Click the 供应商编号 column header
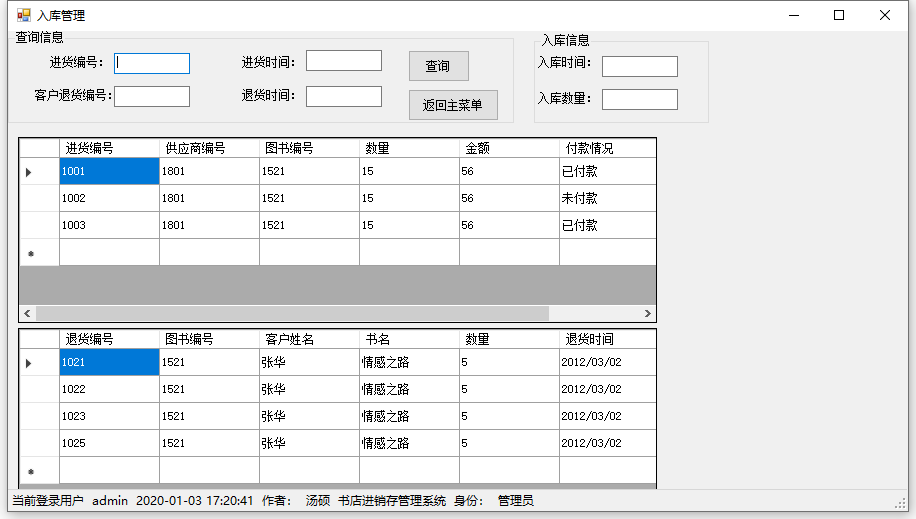916x519 pixels. point(209,148)
